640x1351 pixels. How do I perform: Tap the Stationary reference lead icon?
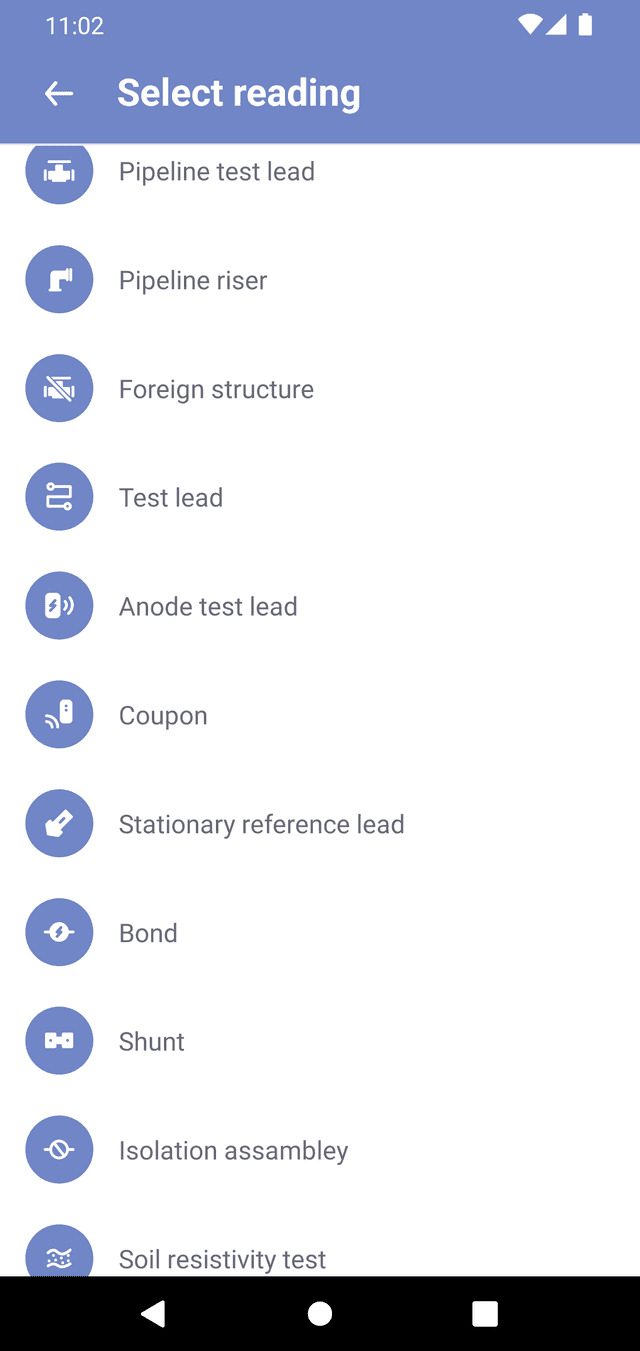59,824
